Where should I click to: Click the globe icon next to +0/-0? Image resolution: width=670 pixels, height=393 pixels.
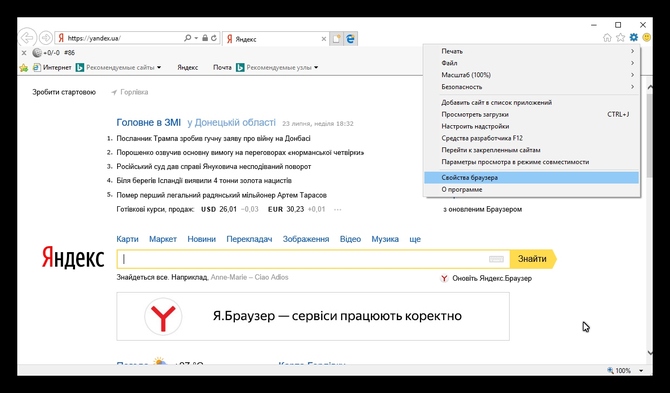pyautogui.click(x=37, y=53)
